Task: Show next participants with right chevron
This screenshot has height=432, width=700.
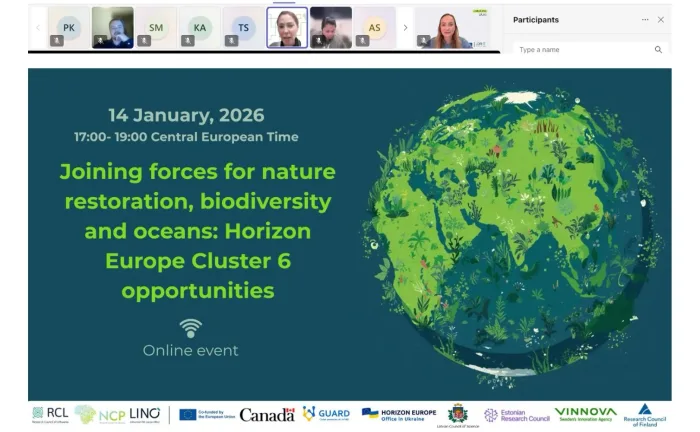Action: (x=405, y=27)
